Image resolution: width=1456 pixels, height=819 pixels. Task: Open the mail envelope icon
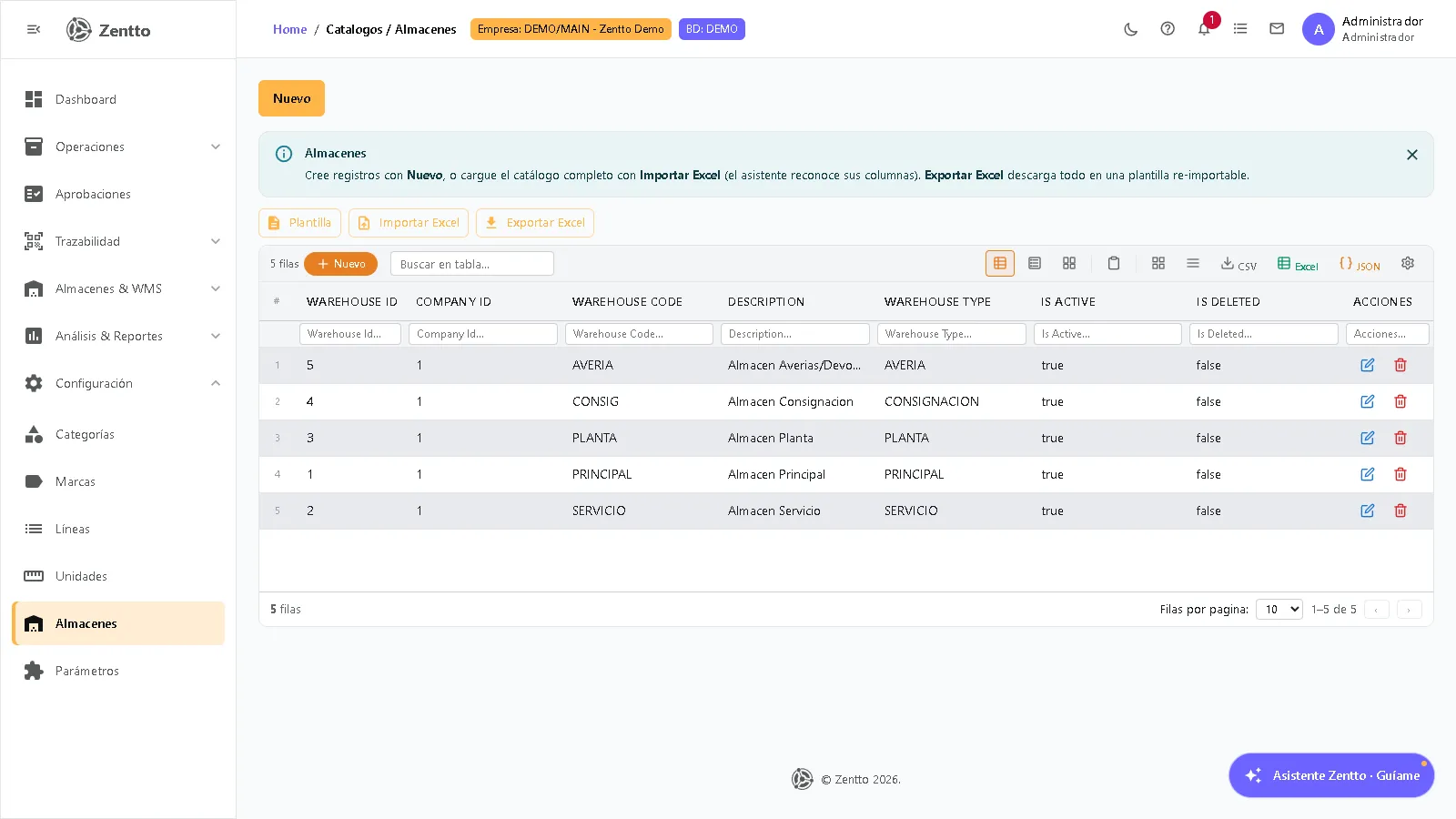[1277, 29]
